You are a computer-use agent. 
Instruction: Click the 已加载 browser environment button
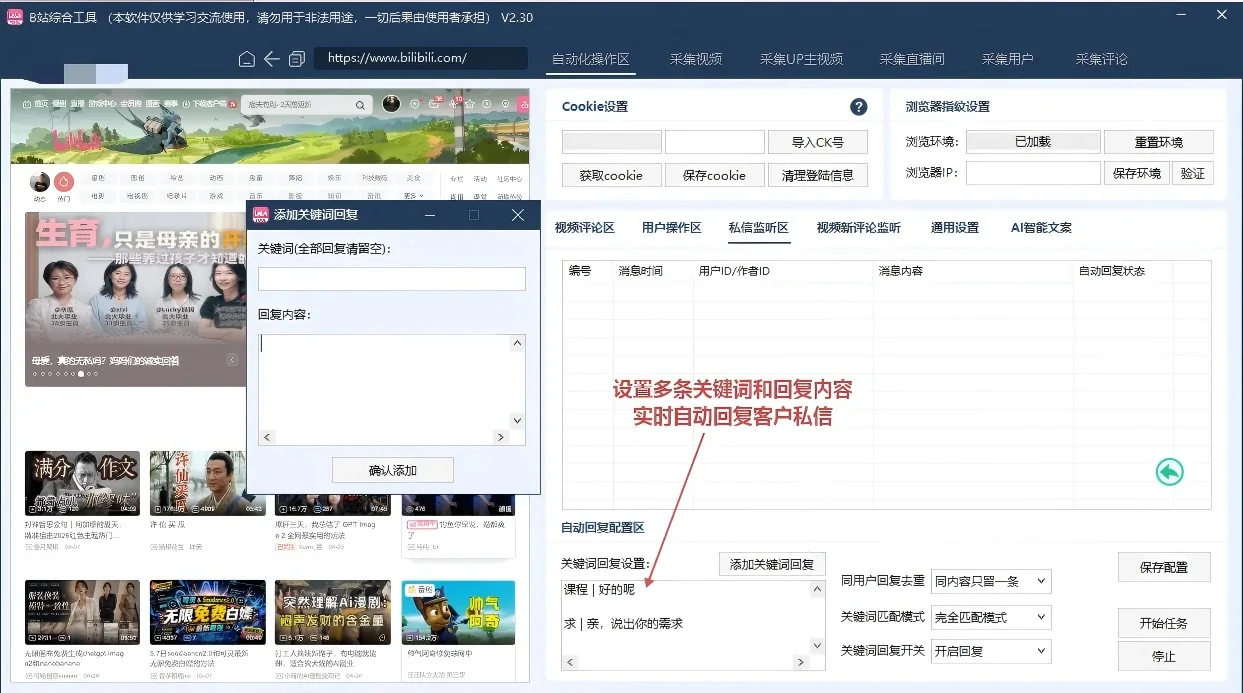coord(1033,142)
